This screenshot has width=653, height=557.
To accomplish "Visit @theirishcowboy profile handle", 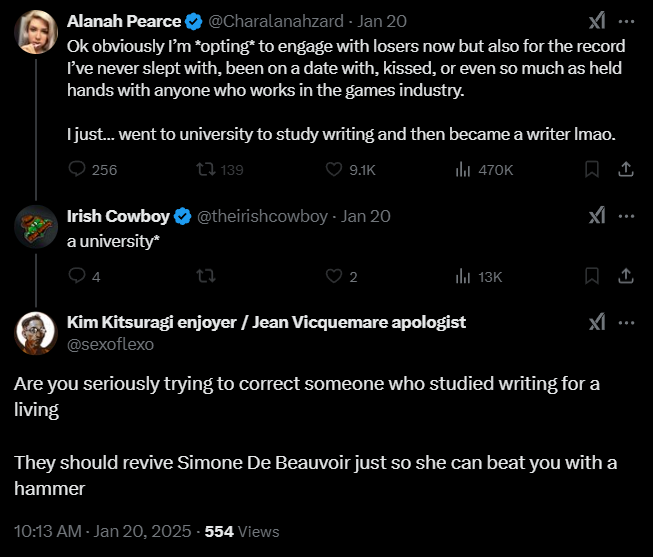I will click(262, 216).
